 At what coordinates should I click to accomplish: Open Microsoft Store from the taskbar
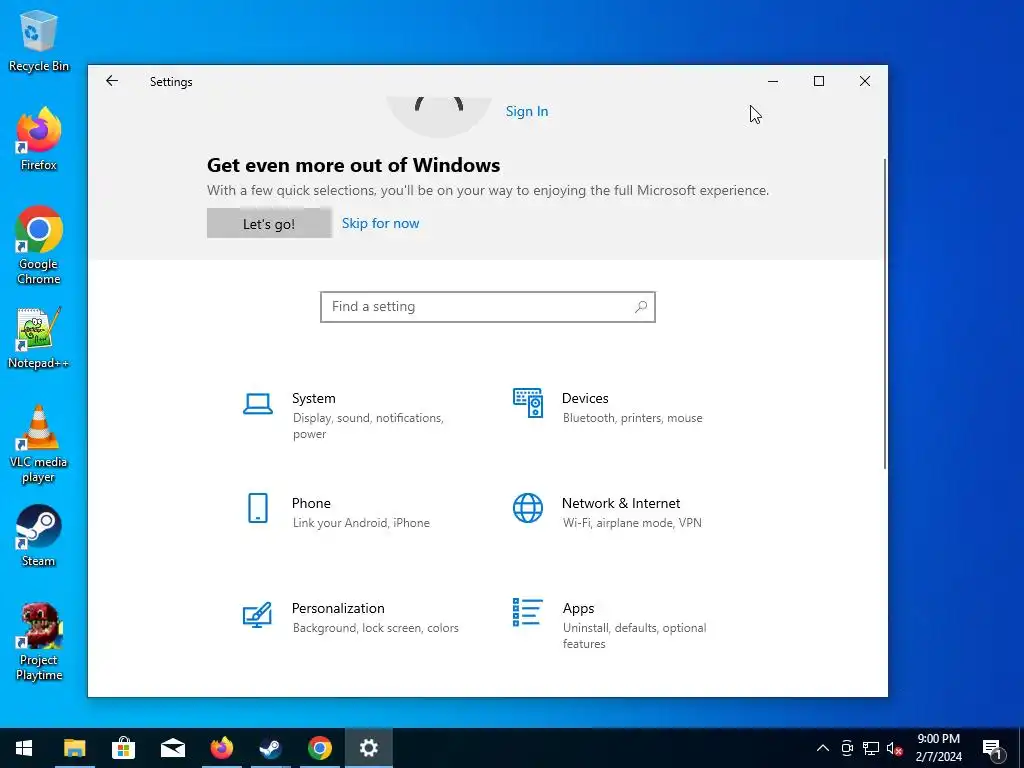(x=123, y=748)
